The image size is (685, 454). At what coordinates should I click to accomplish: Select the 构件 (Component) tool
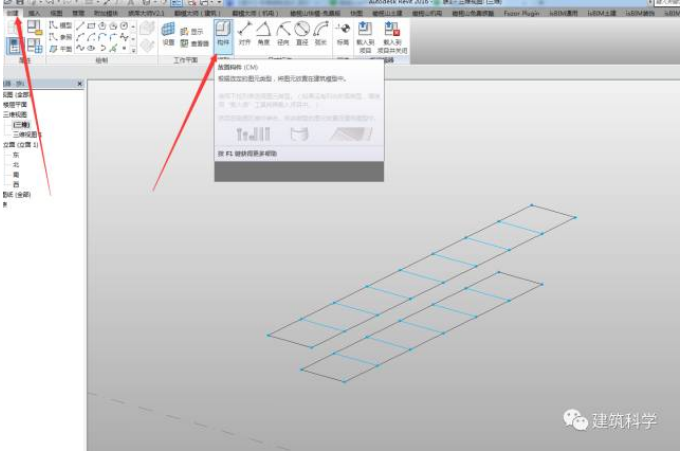[x=223, y=35]
